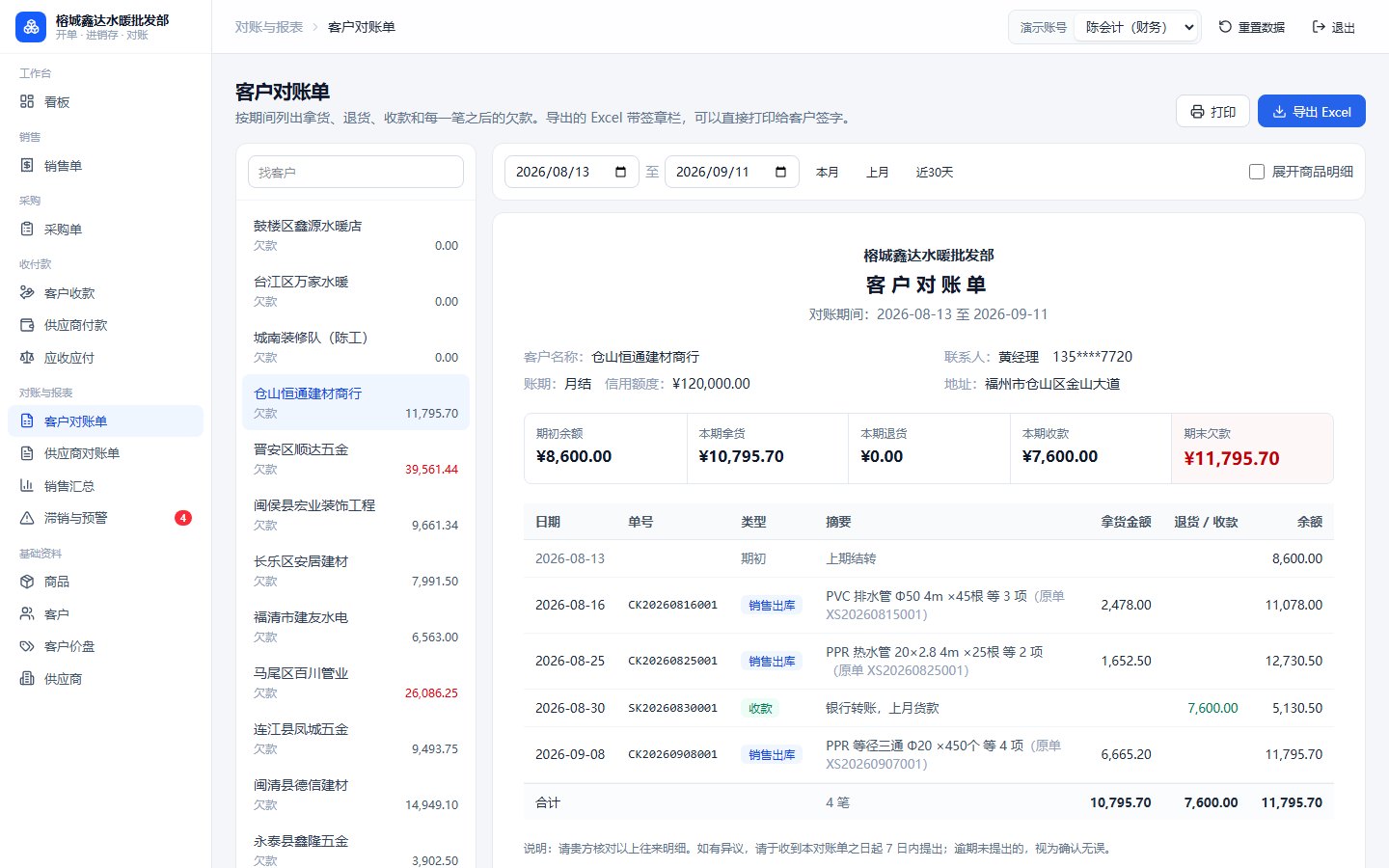
Task: Click the 期末欠款 ¥11,795.70 summary card
Action: 1252,448
